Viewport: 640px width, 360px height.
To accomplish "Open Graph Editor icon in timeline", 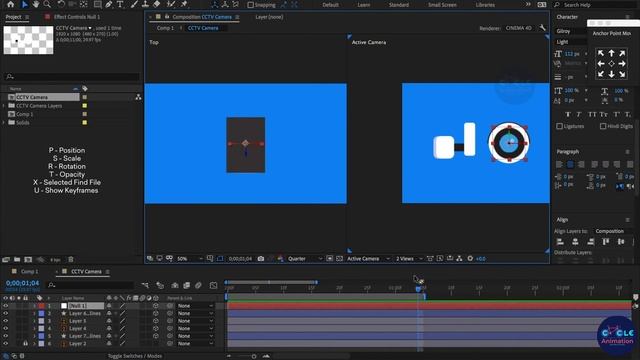I will tap(213, 285).
